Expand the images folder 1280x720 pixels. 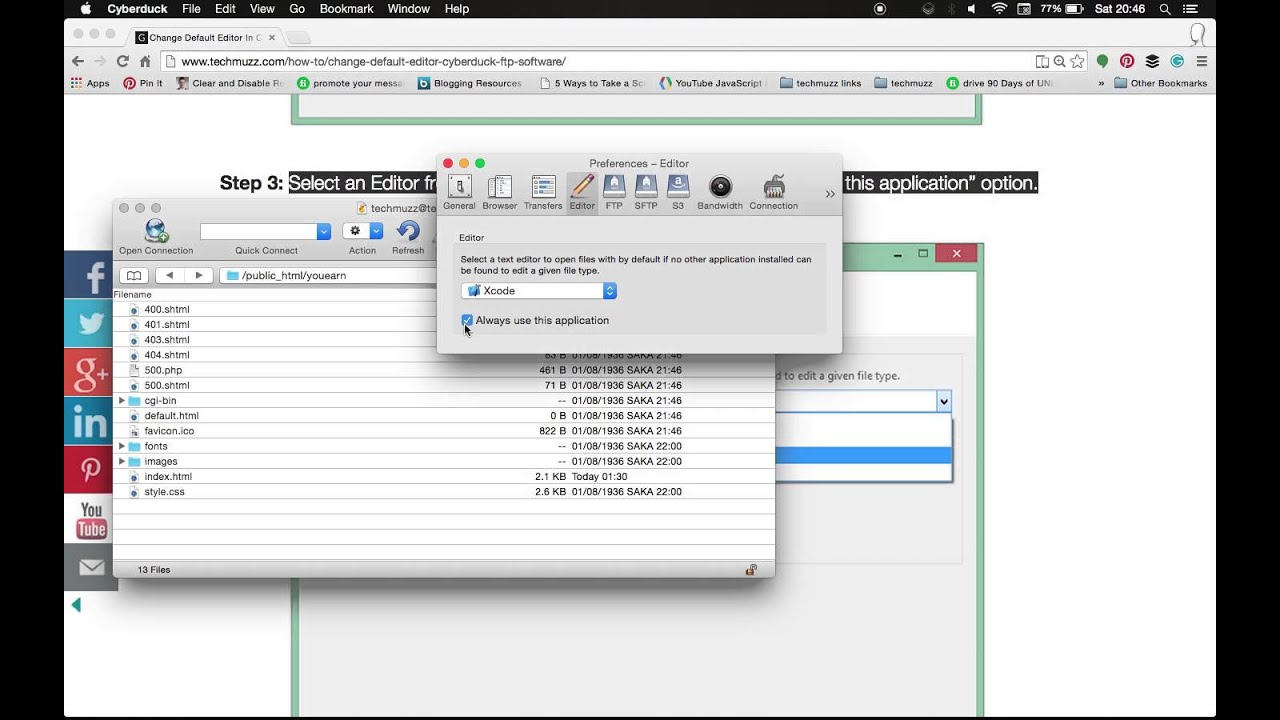(122, 461)
